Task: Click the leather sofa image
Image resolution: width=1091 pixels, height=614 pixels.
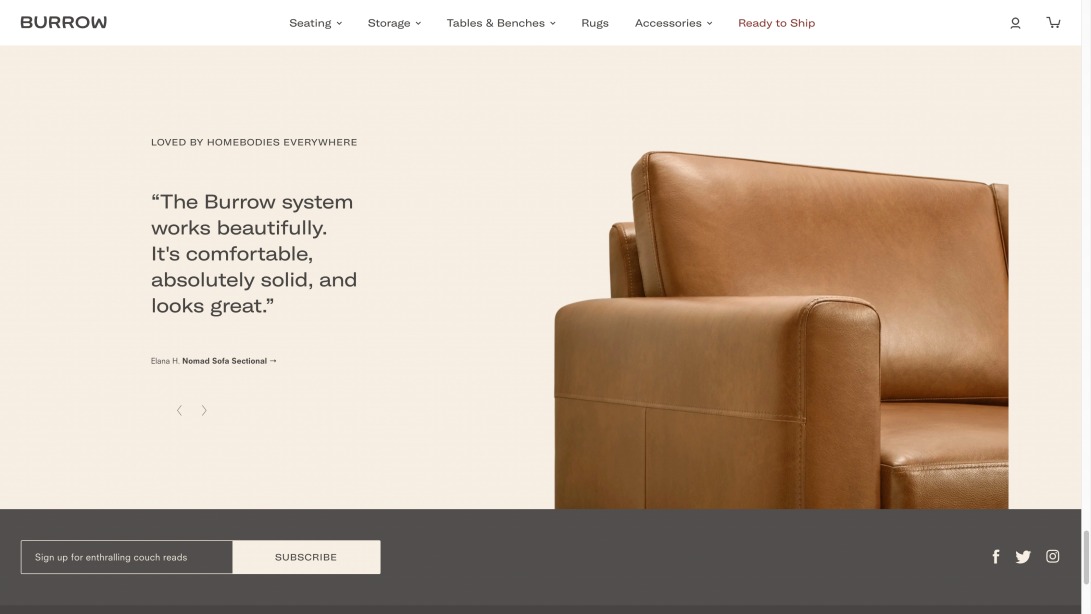Action: 781,329
